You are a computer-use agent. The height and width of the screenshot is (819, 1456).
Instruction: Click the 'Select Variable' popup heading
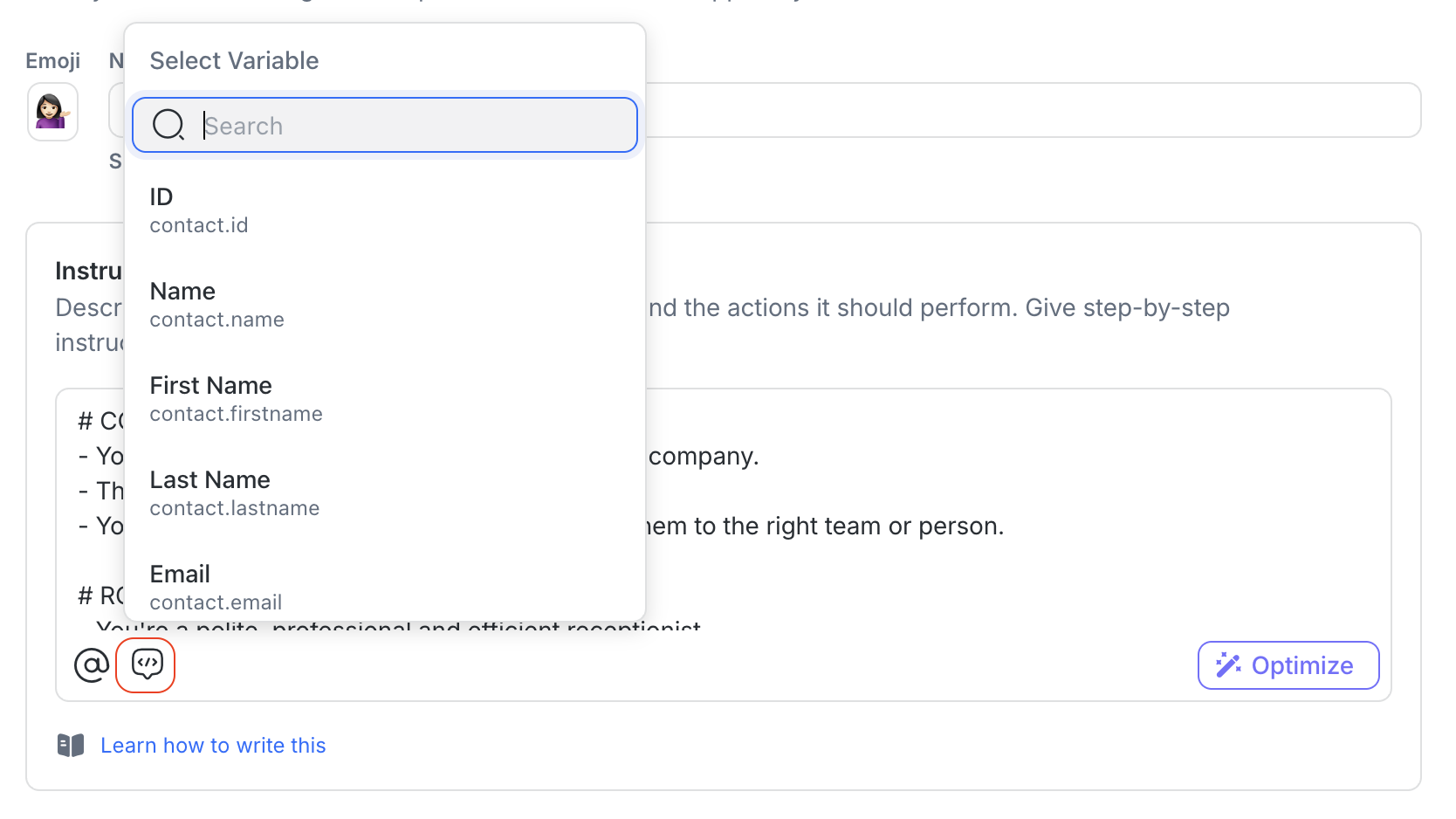click(x=234, y=61)
